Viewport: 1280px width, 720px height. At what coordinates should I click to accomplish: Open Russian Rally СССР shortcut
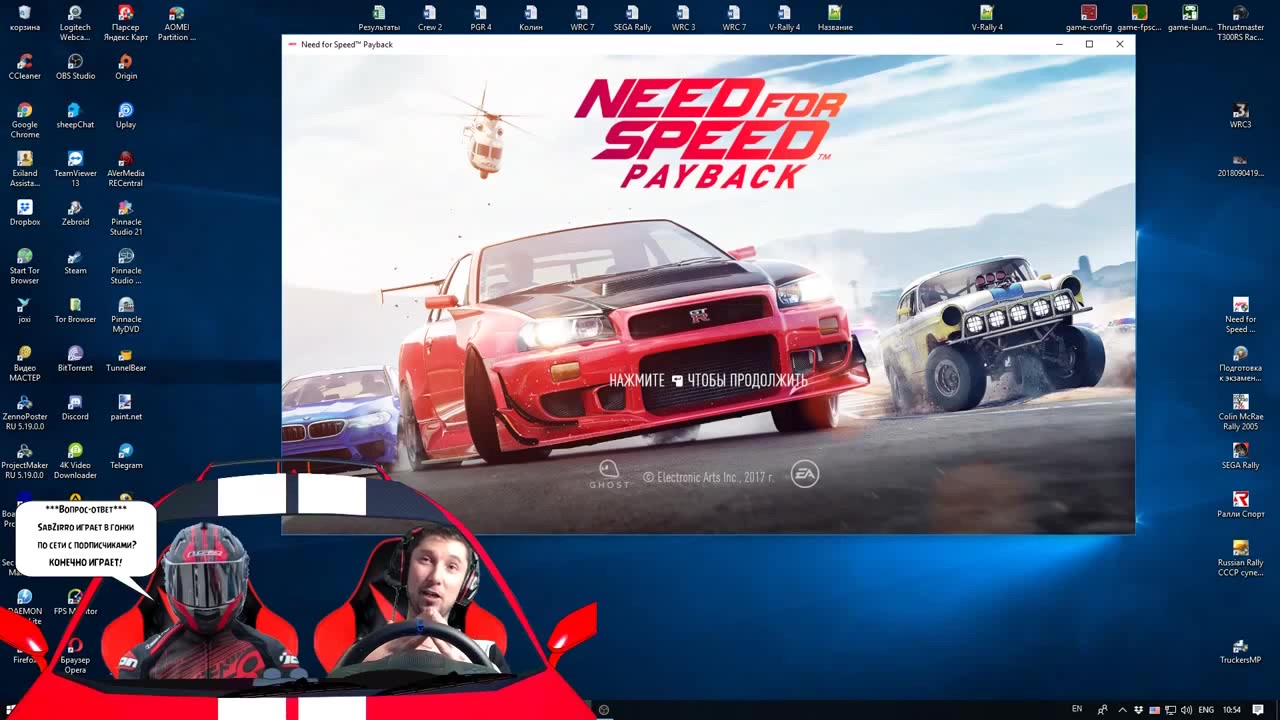[1241, 559]
